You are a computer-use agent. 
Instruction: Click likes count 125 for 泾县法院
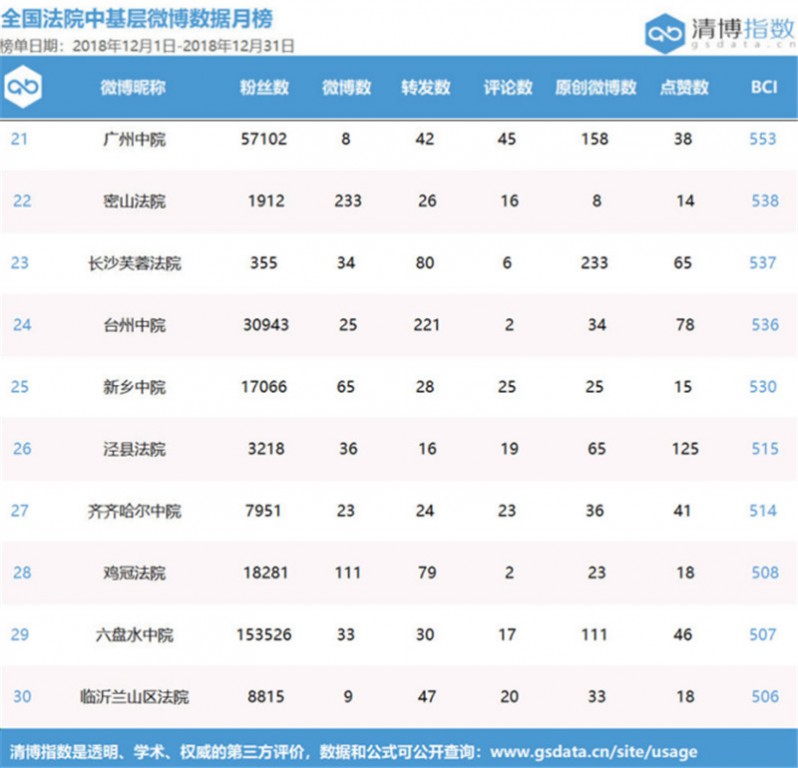pyautogui.click(x=685, y=449)
